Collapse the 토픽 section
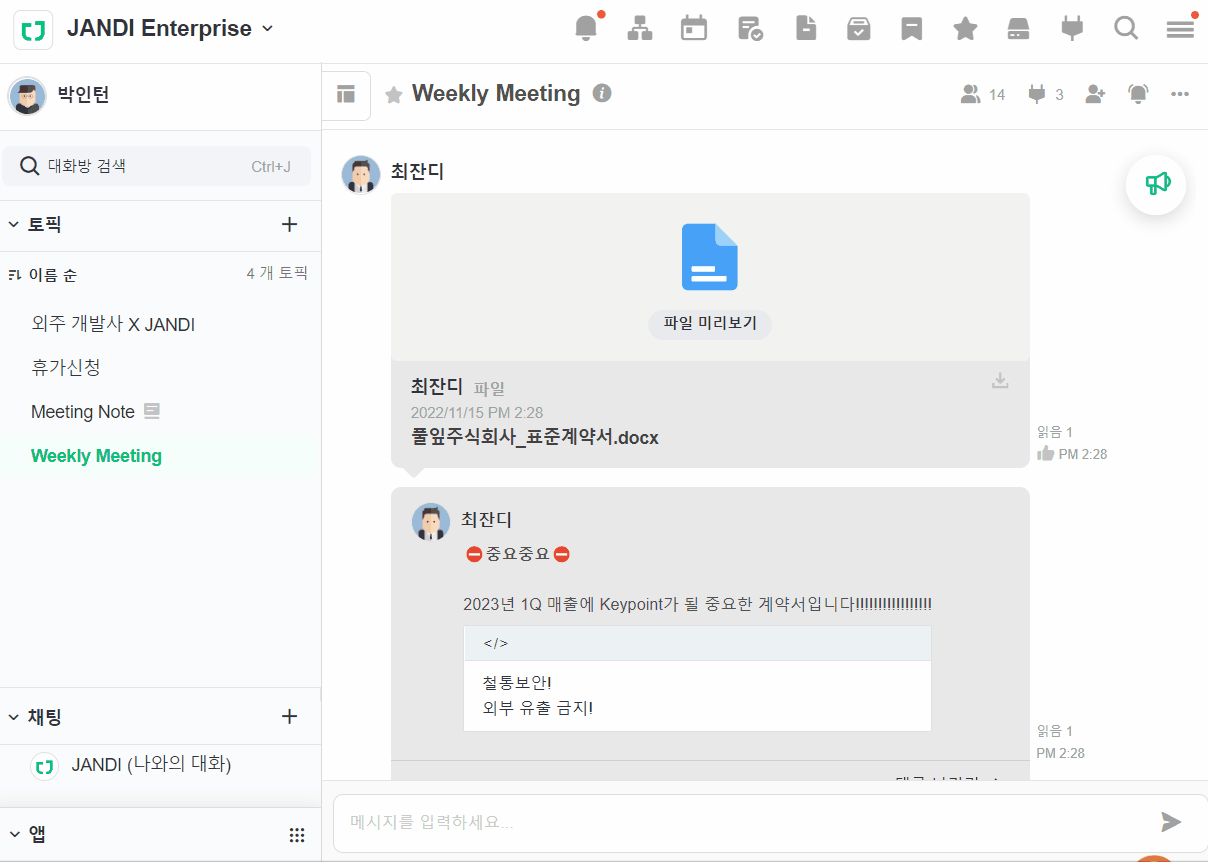 [x=14, y=225]
